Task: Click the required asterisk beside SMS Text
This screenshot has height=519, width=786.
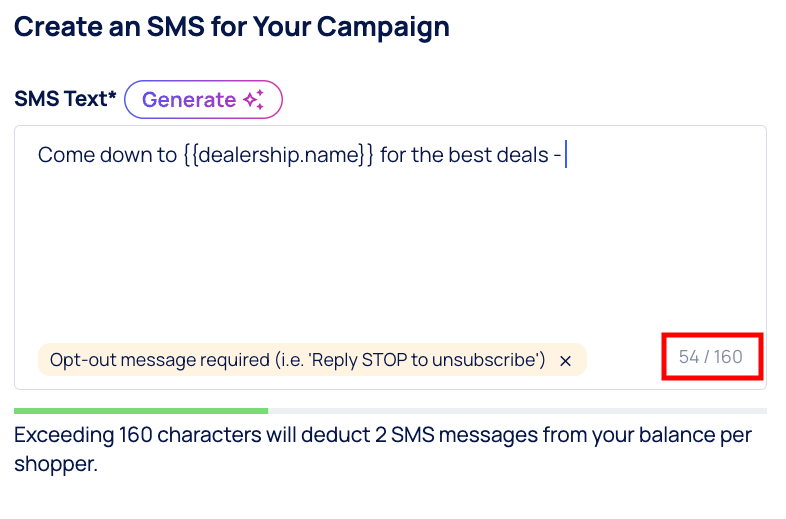Action: click(113, 98)
